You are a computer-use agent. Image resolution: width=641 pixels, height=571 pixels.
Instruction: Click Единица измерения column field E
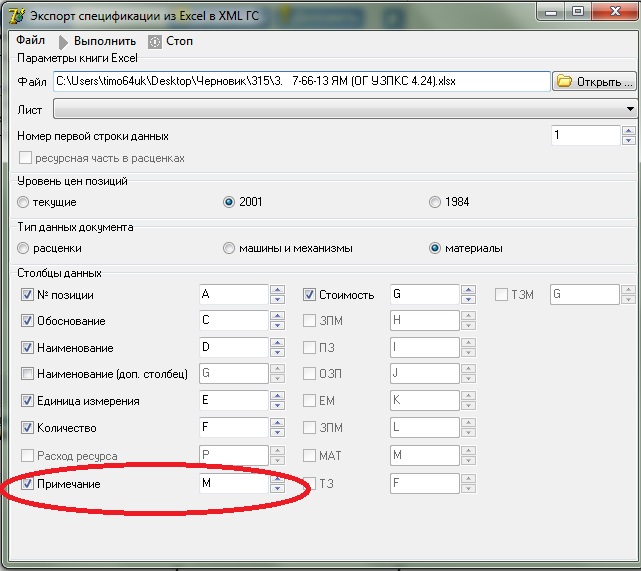pyautogui.click(x=233, y=400)
